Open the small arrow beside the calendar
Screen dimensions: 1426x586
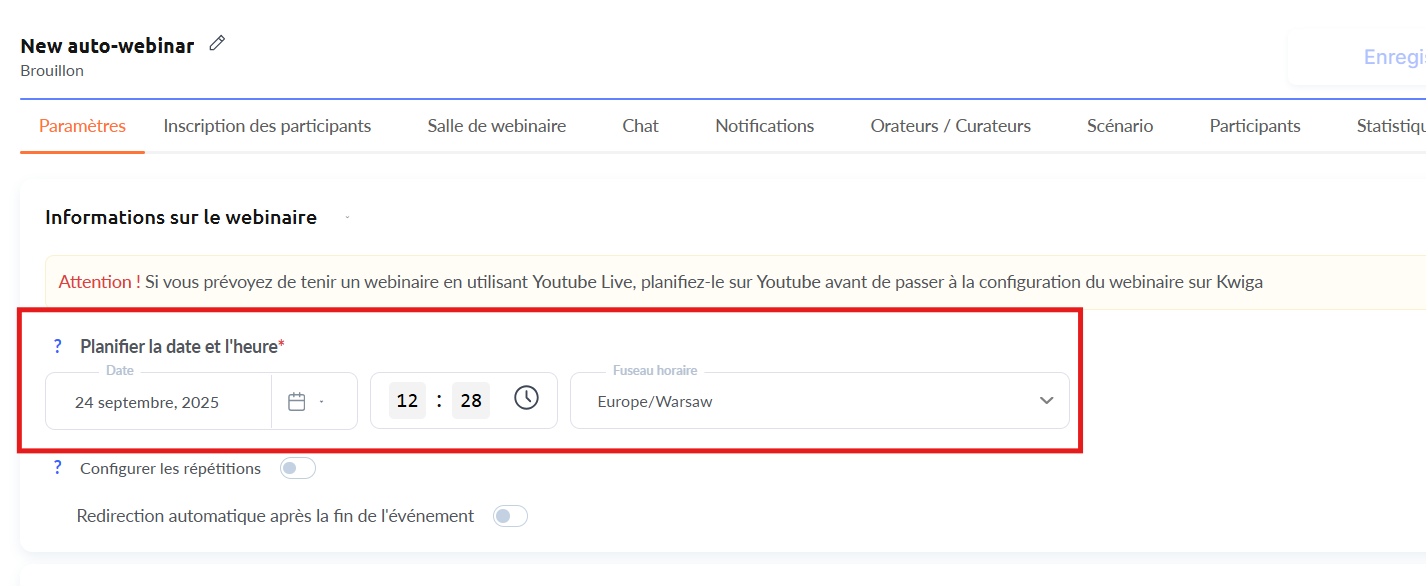tap(321, 402)
